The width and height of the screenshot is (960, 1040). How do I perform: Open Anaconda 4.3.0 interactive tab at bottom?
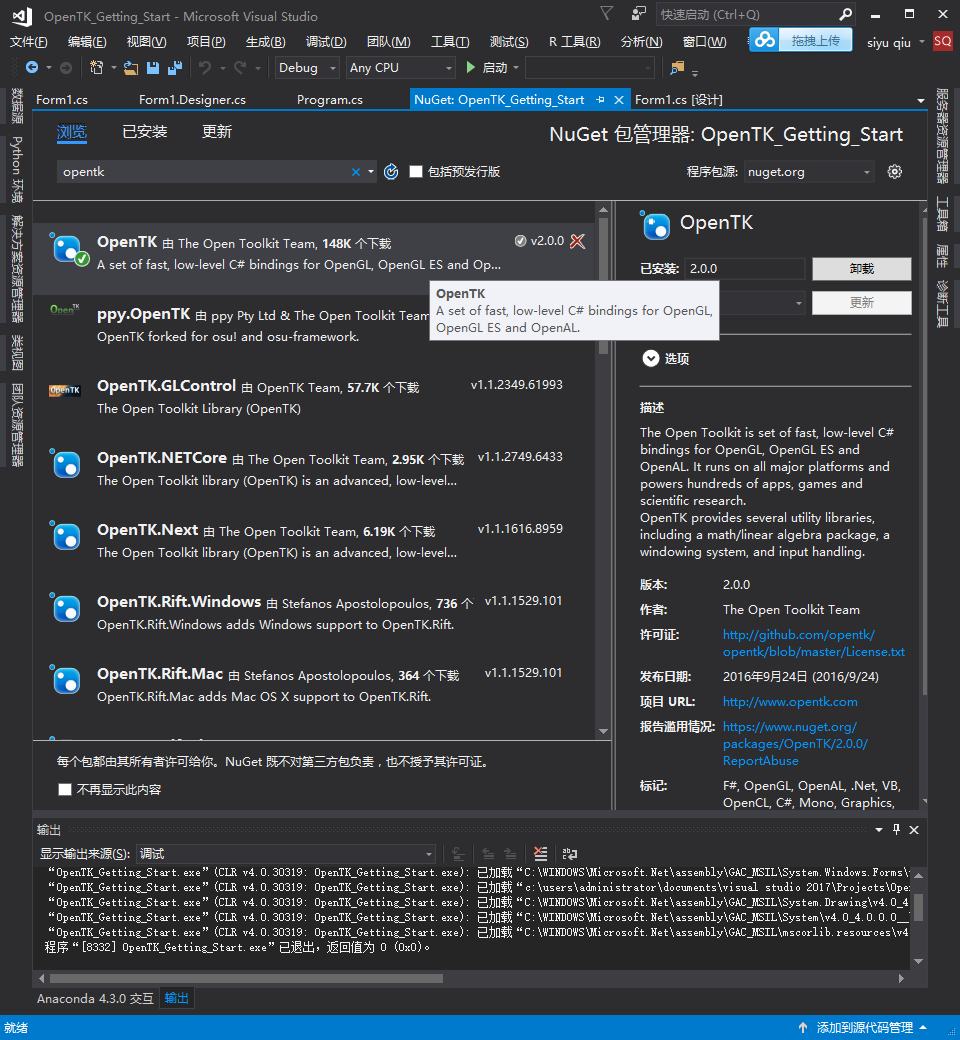pos(95,998)
